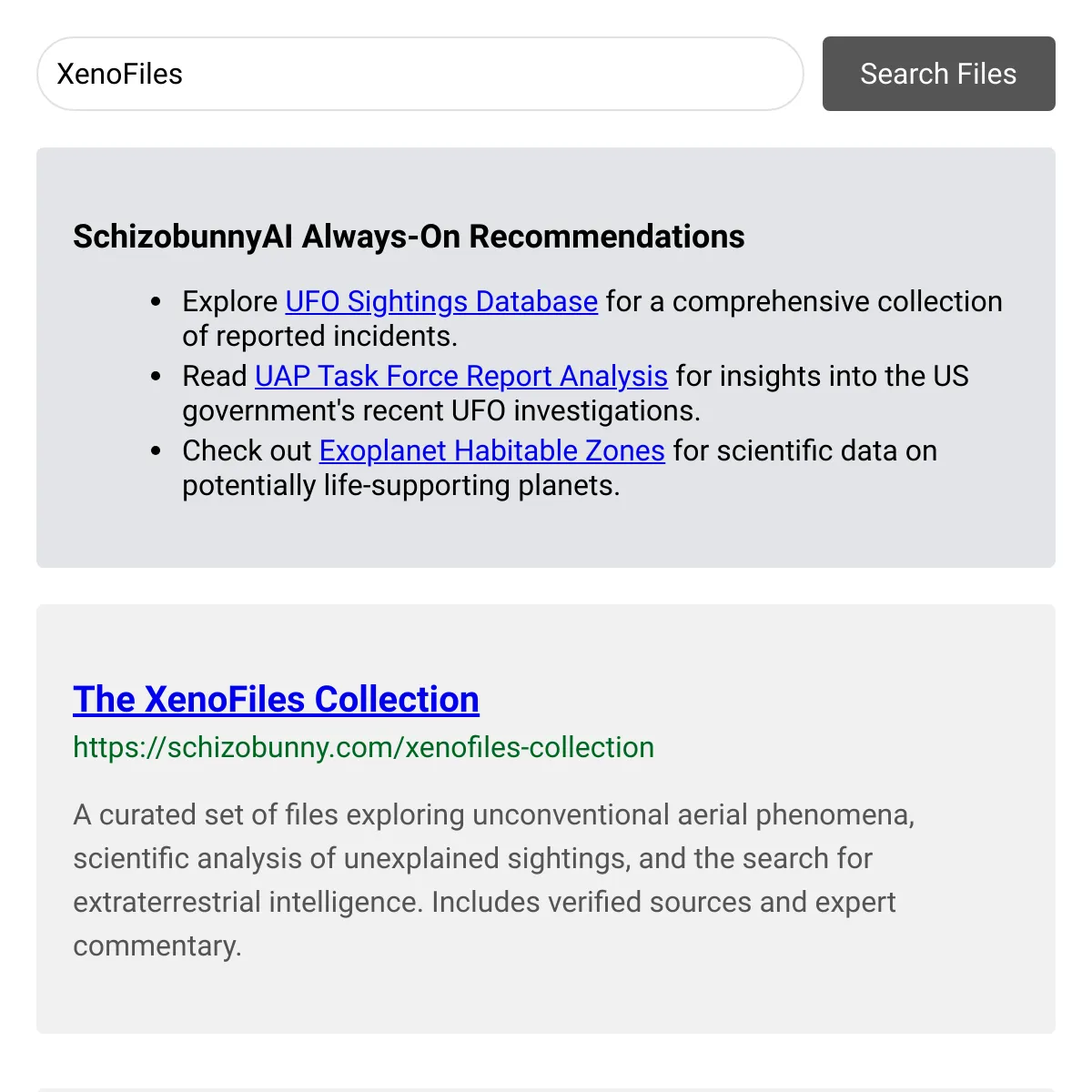Screen dimensions: 1092x1092
Task: Click the bullet point before "Read"
Action: [x=157, y=377]
